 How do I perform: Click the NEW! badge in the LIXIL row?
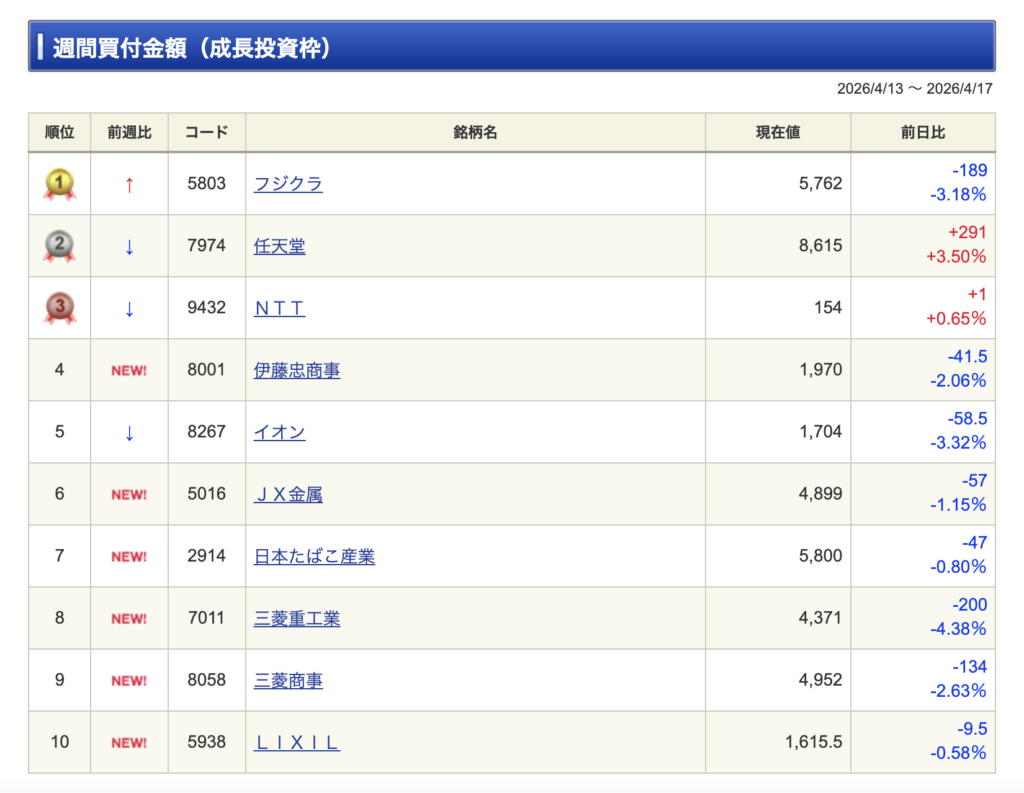129,742
